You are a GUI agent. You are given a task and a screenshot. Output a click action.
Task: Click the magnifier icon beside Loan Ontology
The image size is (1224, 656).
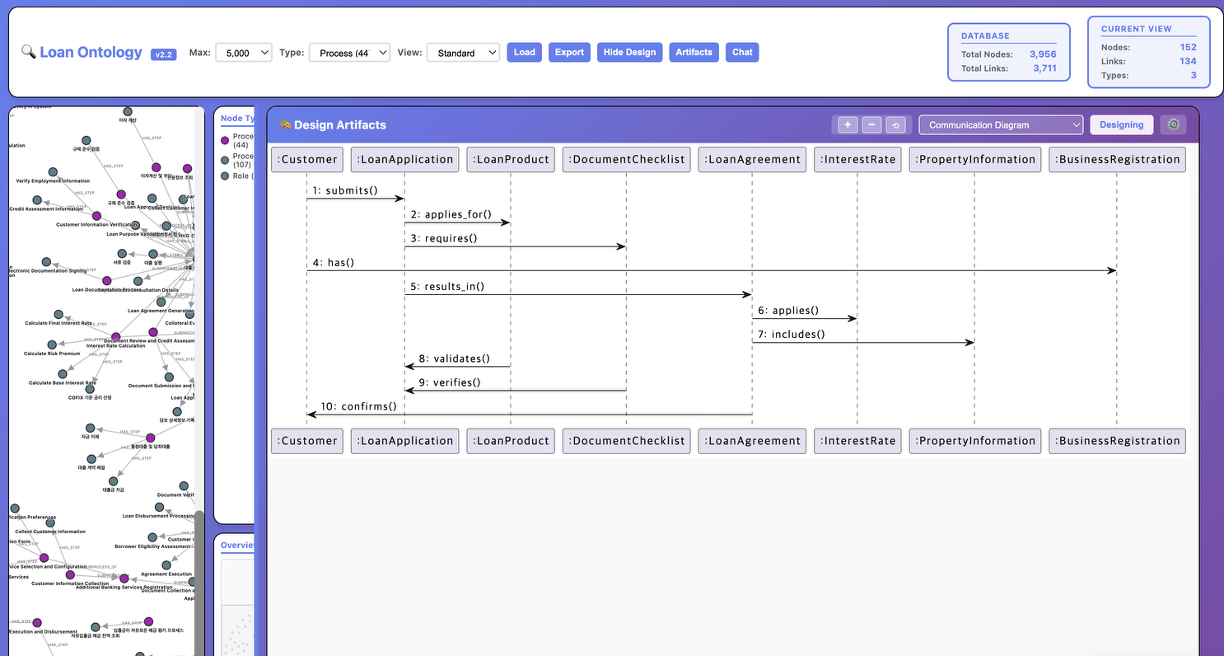[x=28, y=52]
